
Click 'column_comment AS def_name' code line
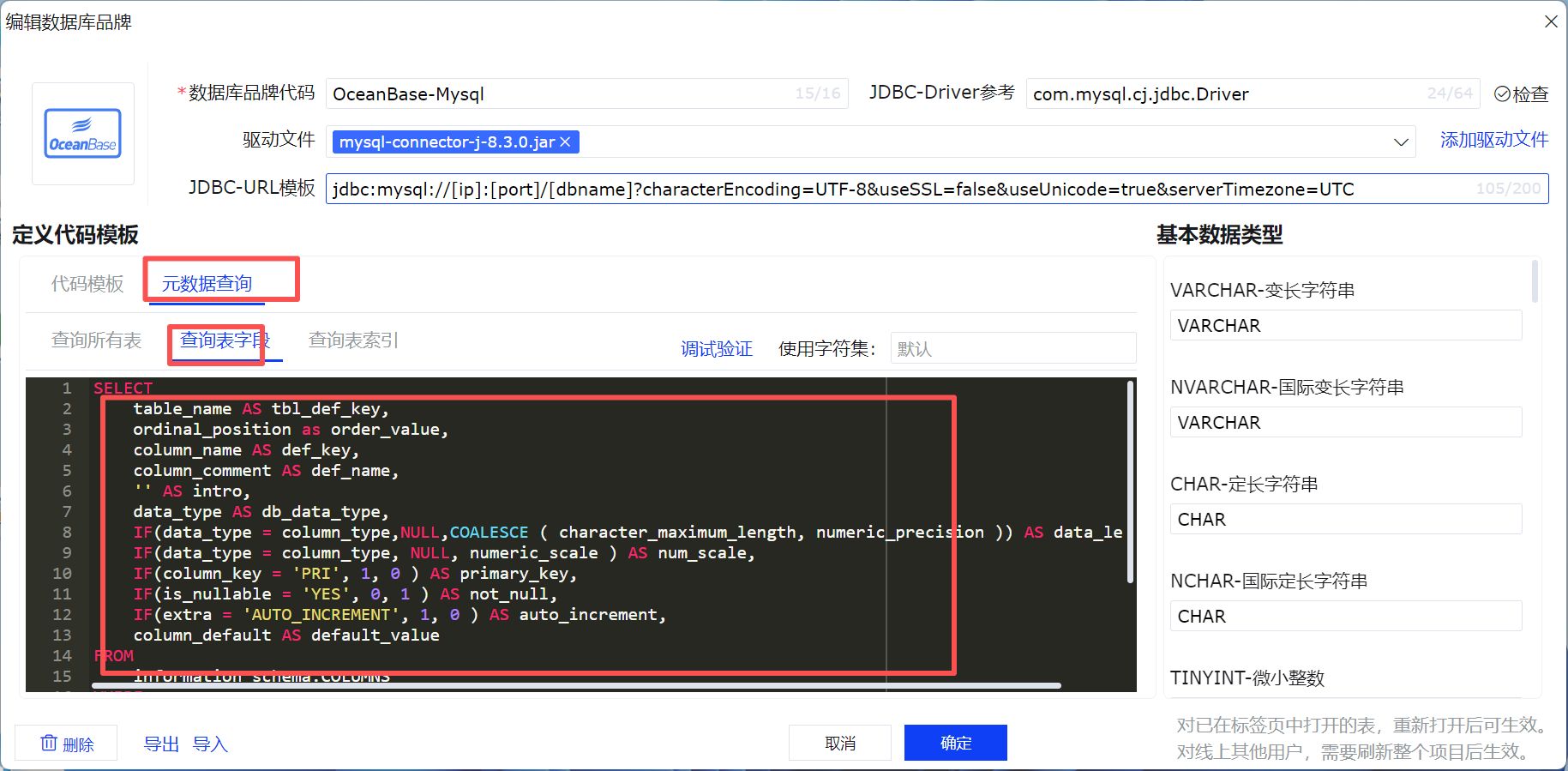(x=266, y=471)
